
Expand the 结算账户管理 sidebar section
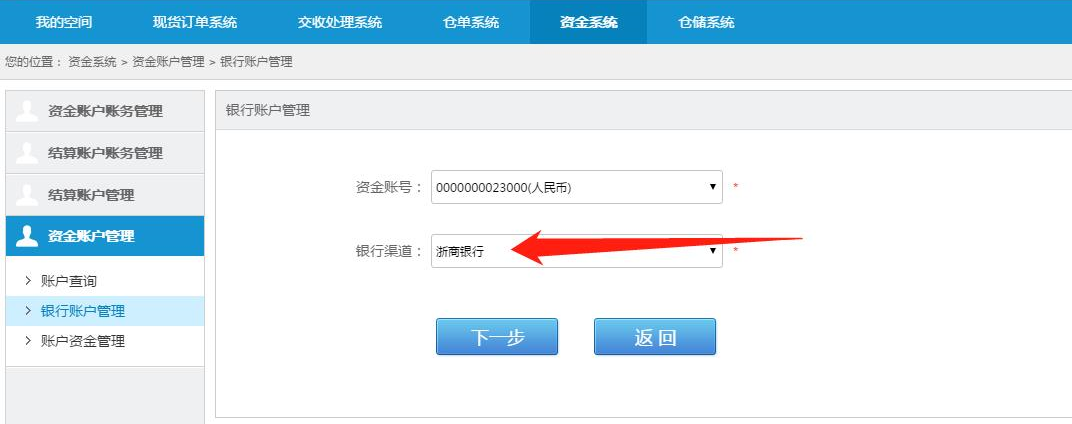click(x=105, y=194)
